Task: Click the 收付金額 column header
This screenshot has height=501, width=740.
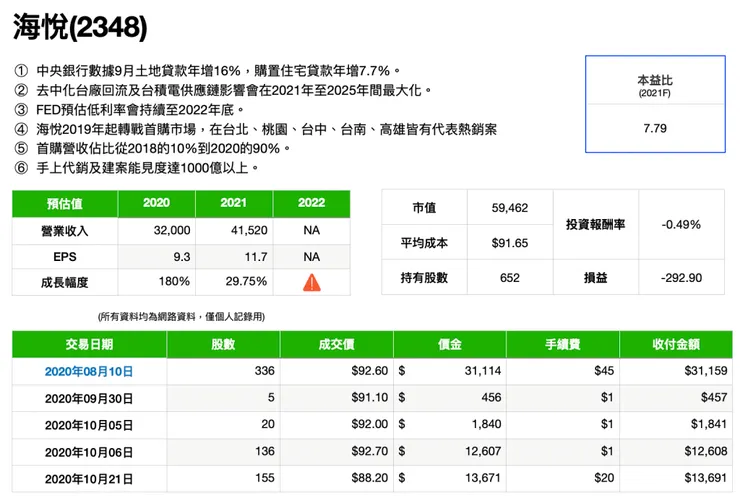Action: 676,344
